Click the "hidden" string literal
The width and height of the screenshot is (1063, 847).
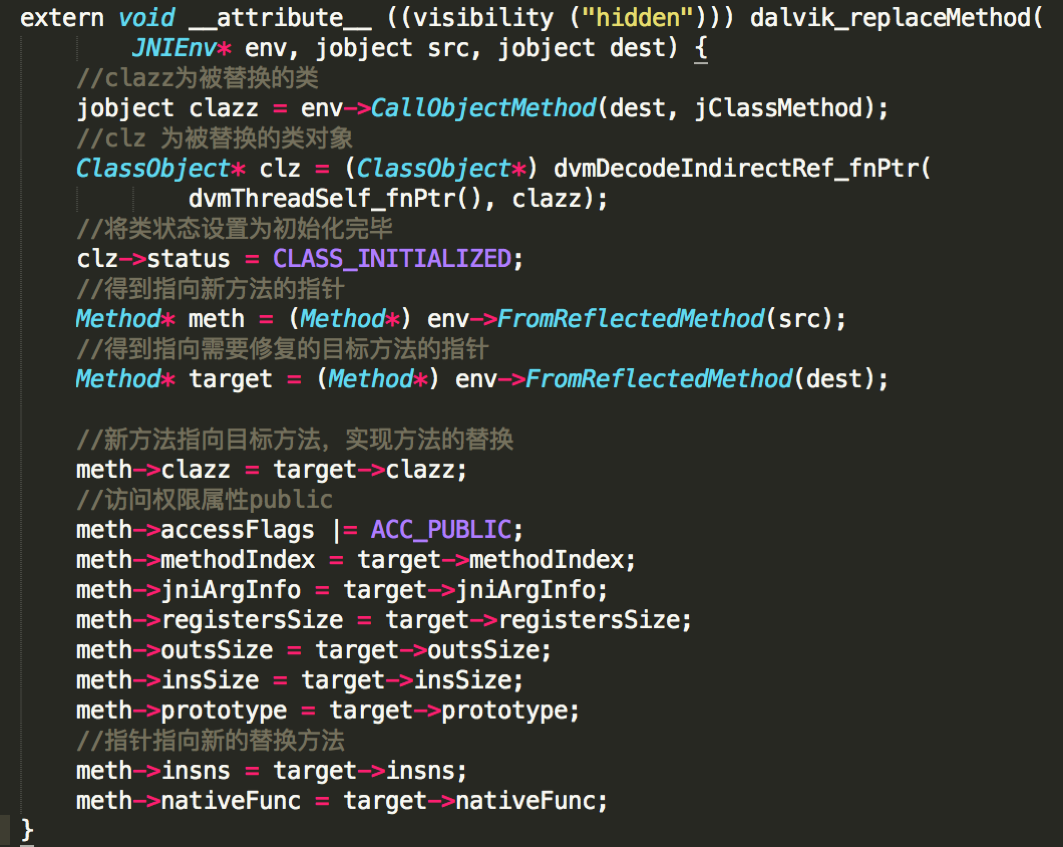[638, 18]
